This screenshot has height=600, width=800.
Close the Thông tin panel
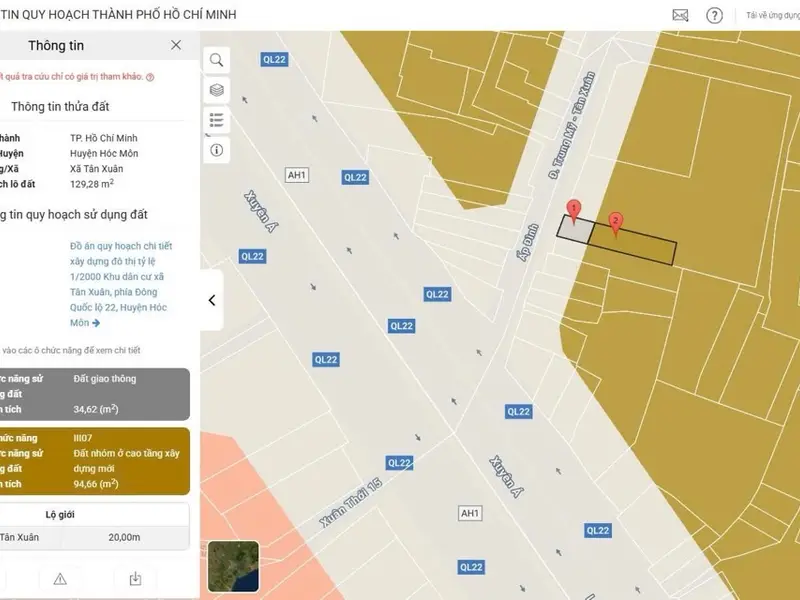tap(176, 45)
